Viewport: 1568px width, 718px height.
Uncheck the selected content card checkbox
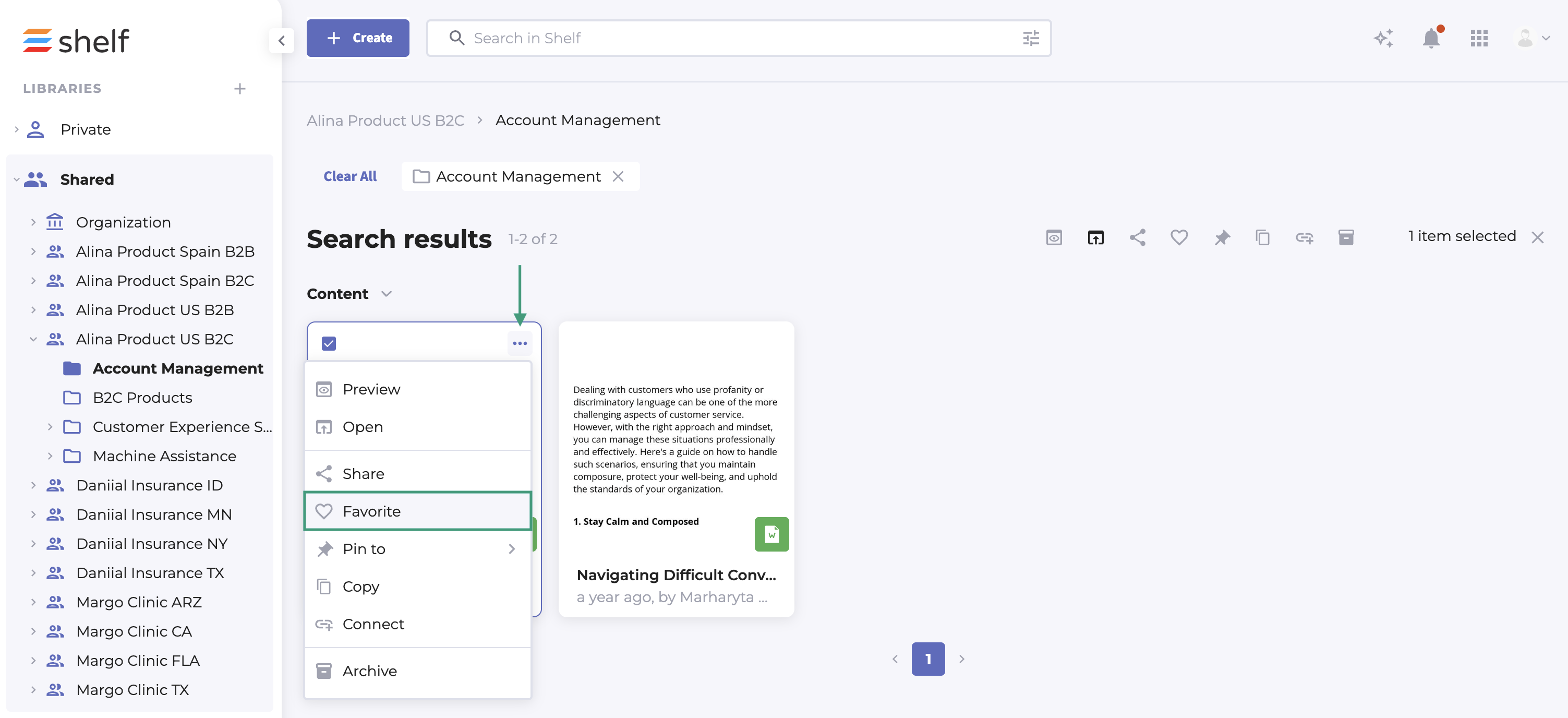(x=329, y=343)
